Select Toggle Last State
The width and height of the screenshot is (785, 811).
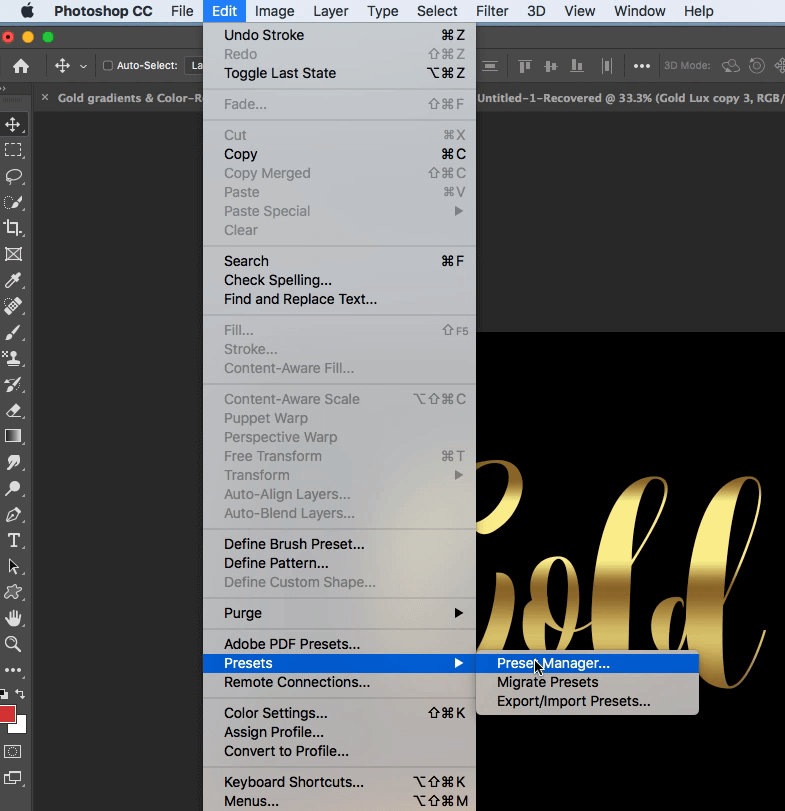click(x=339, y=73)
